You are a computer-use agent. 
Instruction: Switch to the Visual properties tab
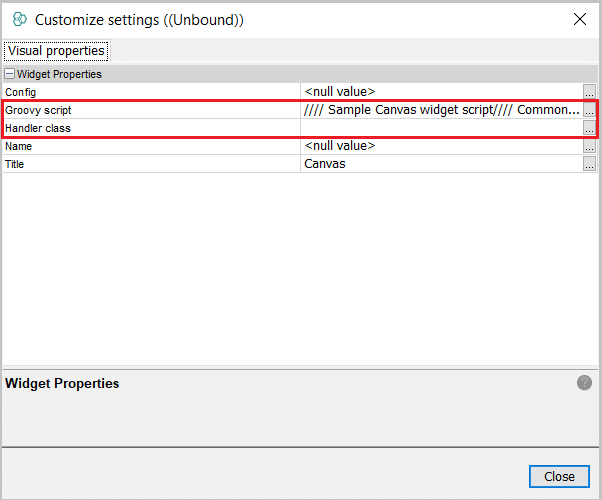pyautogui.click(x=55, y=50)
